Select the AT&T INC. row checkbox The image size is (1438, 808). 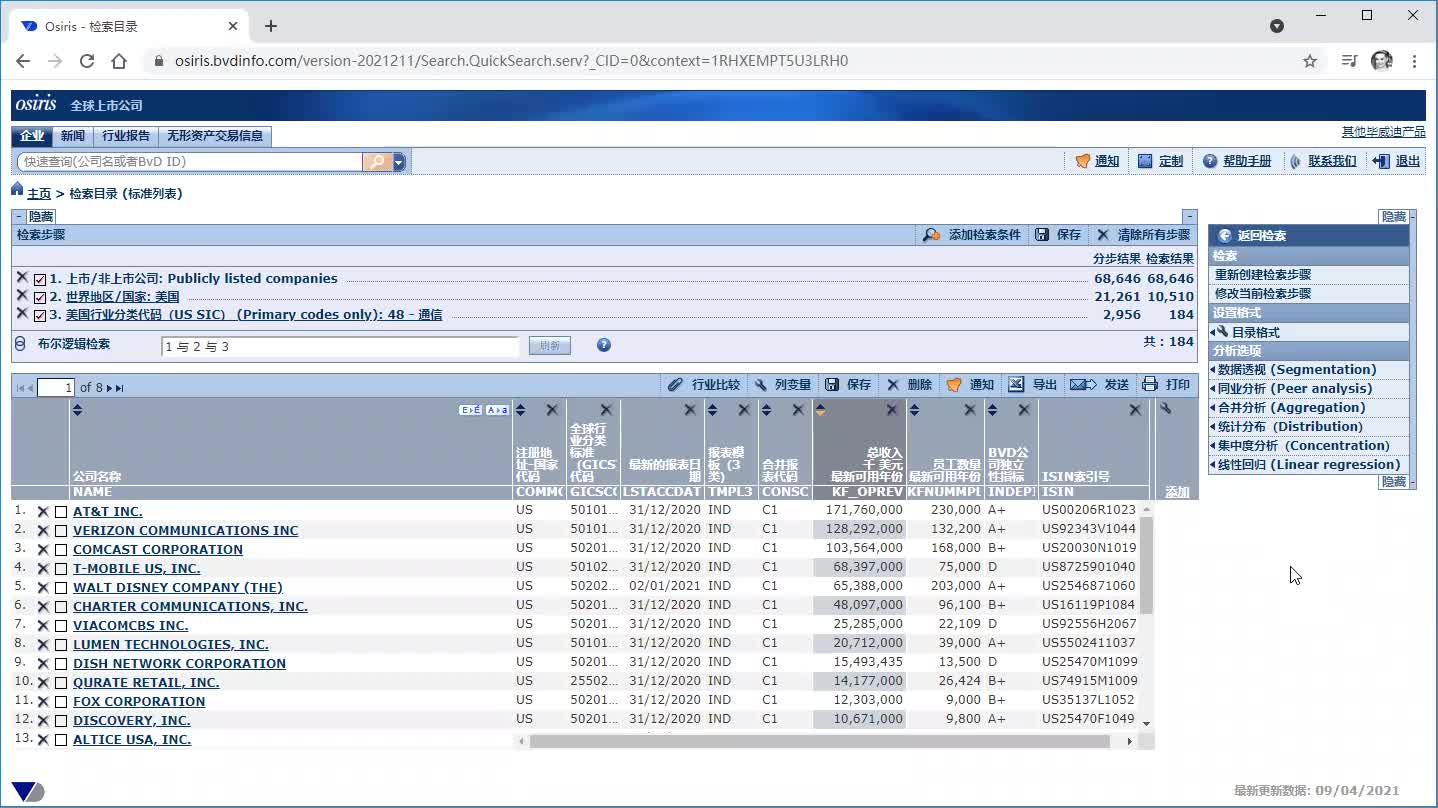point(61,512)
